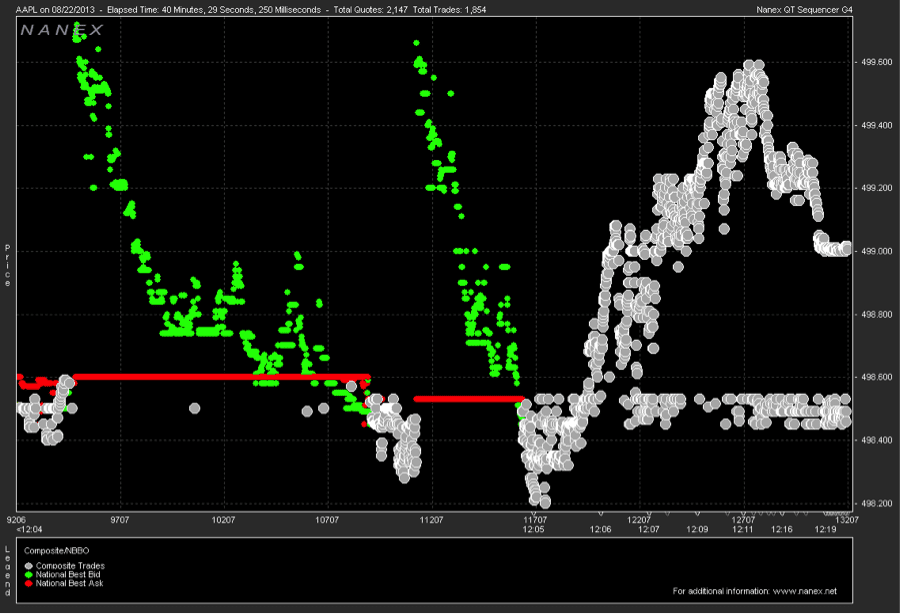Click the NANEX logo watermark
The width and height of the screenshot is (900, 614).
point(61,31)
